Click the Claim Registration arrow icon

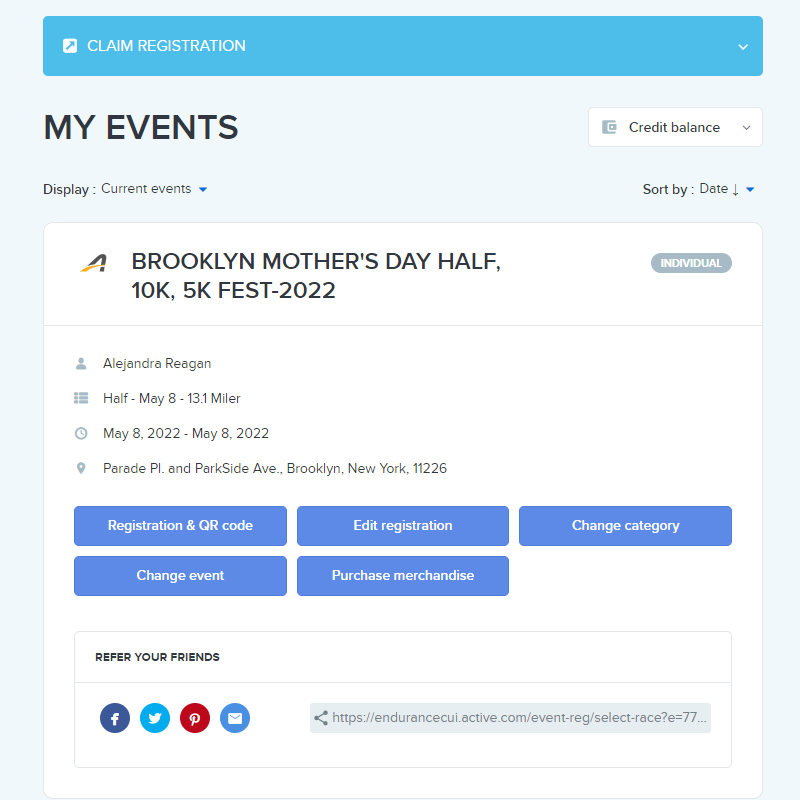(x=70, y=46)
